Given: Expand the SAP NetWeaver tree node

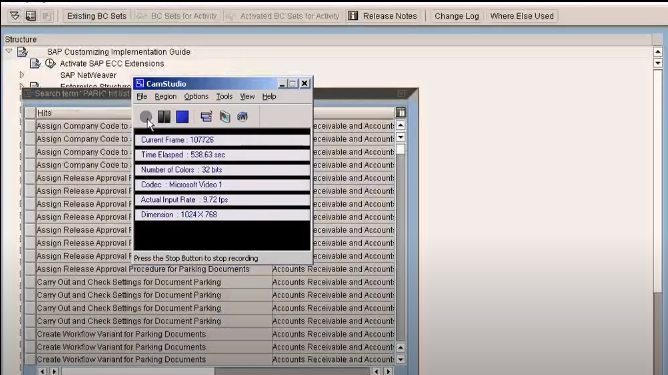Looking at the screenshot, I should tap(22, 75).
